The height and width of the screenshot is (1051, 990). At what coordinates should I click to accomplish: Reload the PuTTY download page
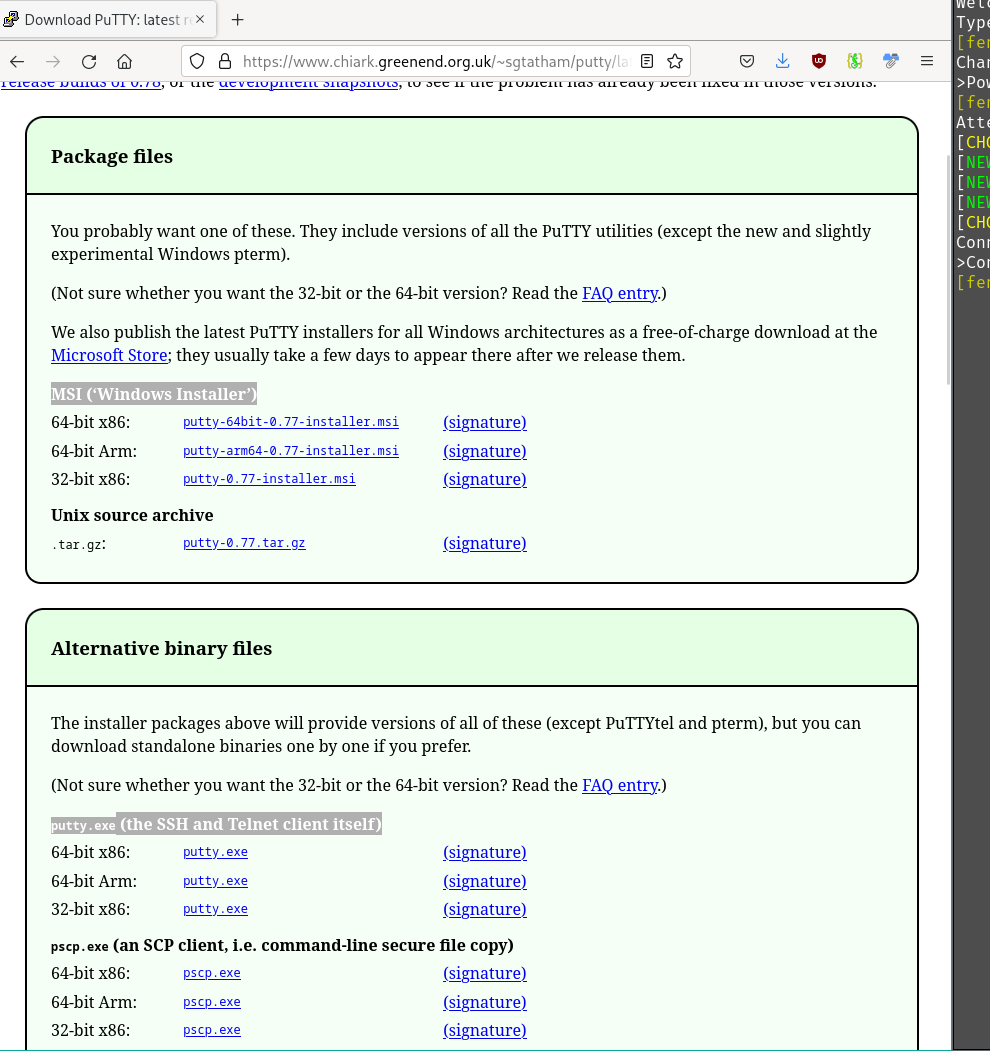coord(89,62)
